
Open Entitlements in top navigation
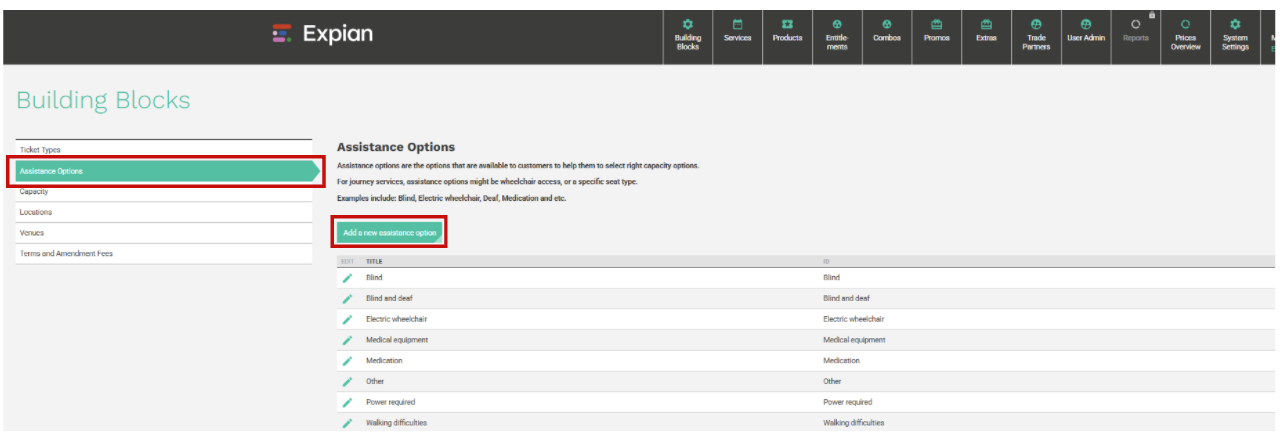[837, 37]
